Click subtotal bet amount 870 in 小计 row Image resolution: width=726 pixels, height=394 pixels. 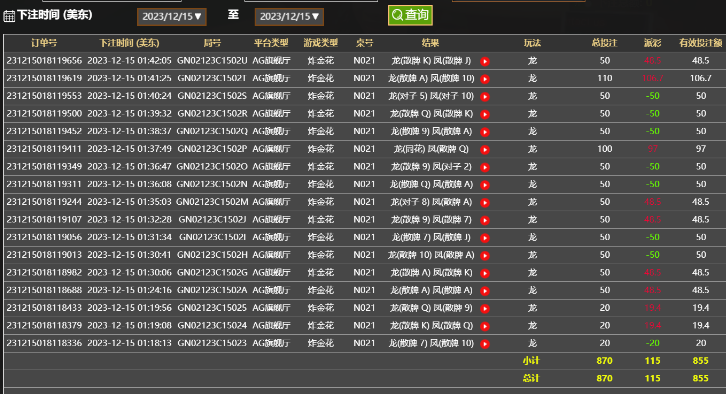(x=604, y=361)
